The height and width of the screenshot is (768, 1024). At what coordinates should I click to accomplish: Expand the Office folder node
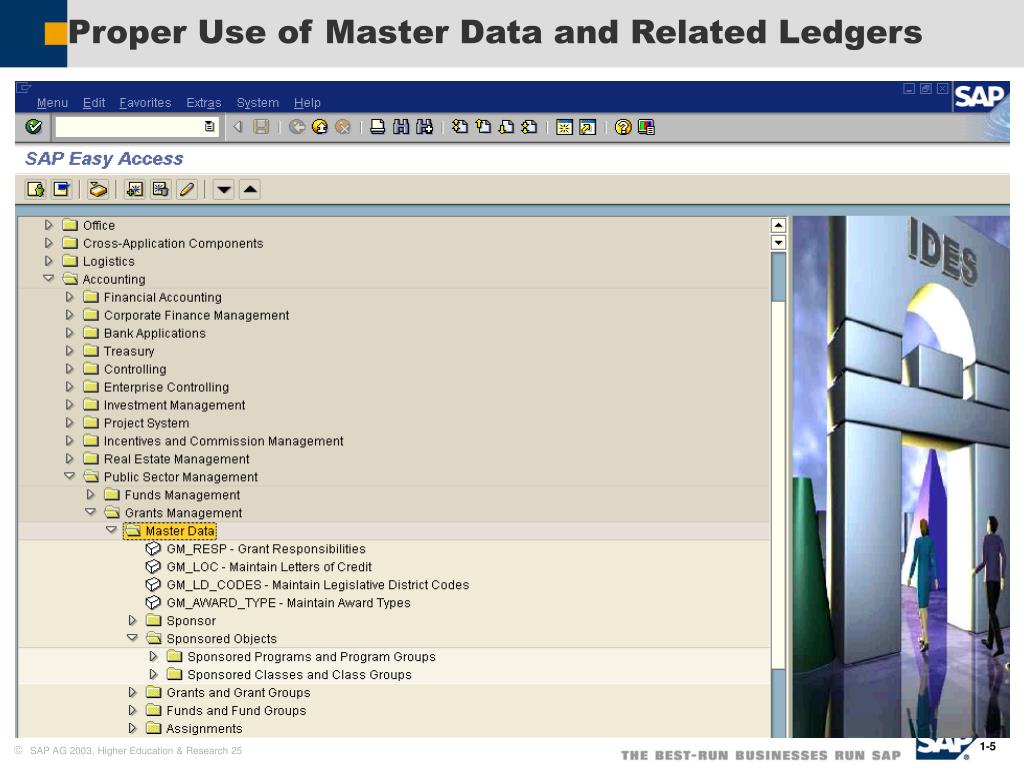pyautogui.click(x=48, y=225)
